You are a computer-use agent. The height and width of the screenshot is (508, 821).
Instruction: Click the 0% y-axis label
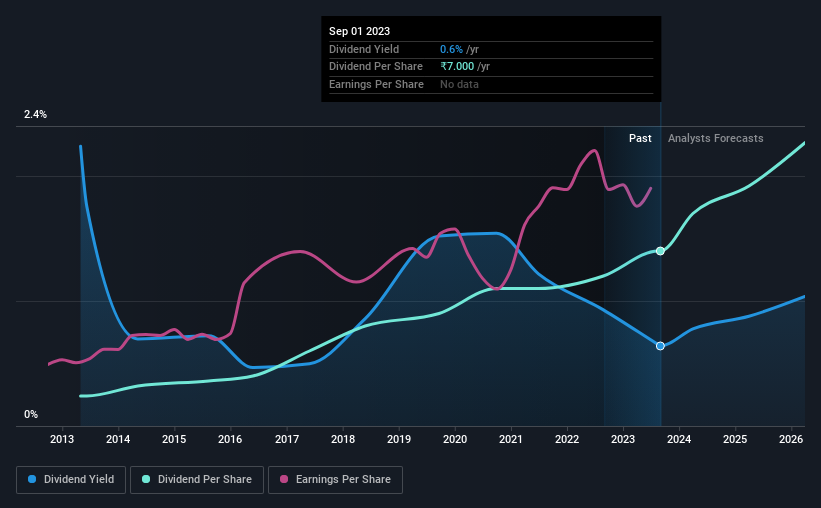[31, 414]
